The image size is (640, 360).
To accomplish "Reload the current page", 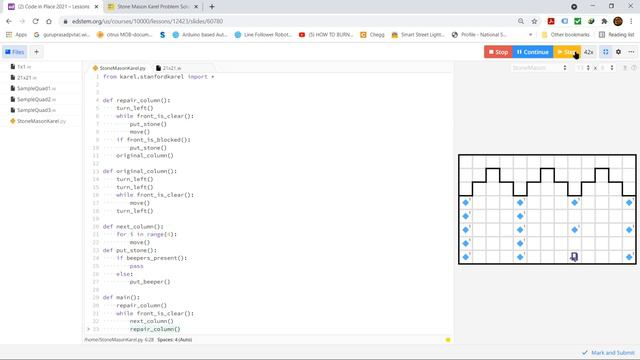I will (36, 21).
